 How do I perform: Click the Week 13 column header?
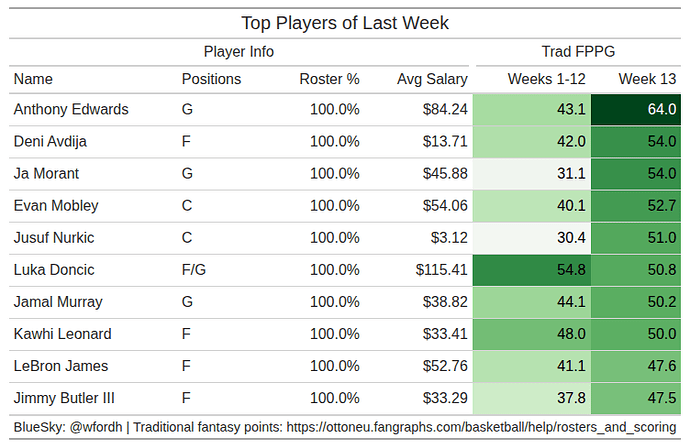647,79
